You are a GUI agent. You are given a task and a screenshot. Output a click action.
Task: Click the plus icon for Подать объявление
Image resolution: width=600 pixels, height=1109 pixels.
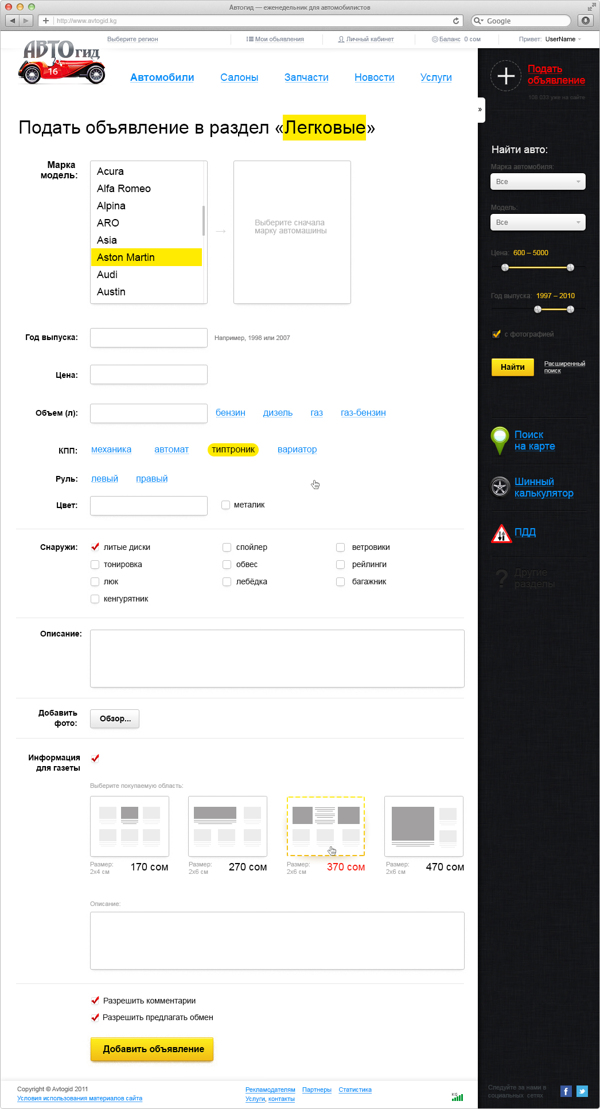(507, 76)
